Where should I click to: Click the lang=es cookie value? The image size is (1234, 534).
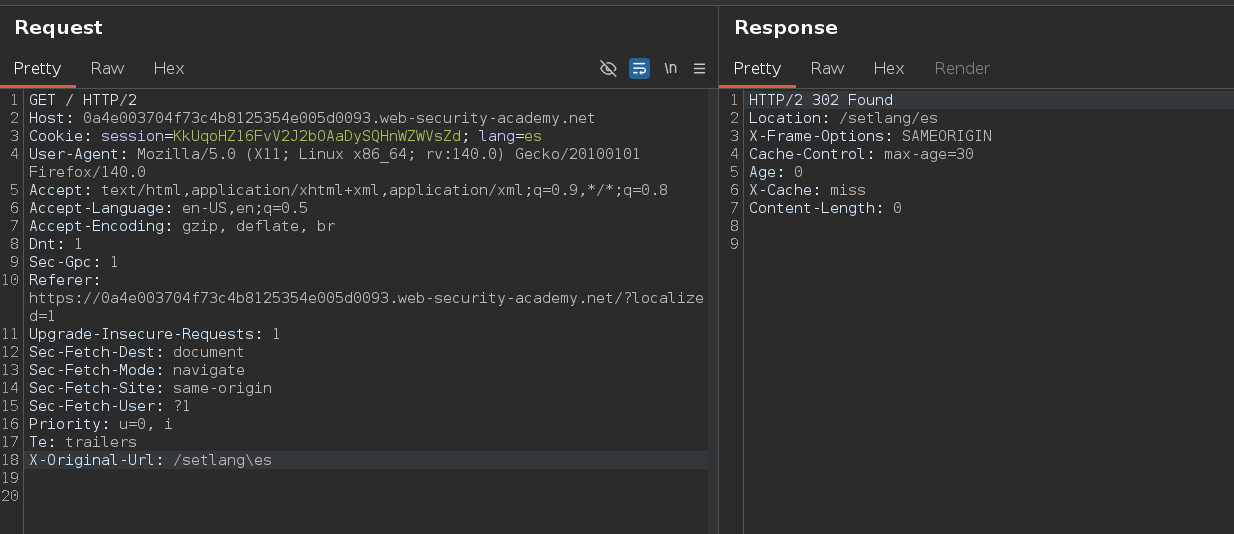(510, 136)
